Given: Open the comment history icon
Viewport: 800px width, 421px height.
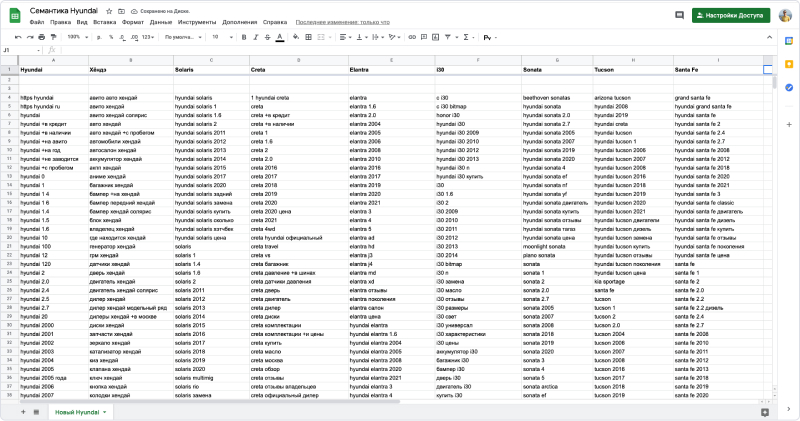Looking at the screenshot, I should click(x=677, y=15).
